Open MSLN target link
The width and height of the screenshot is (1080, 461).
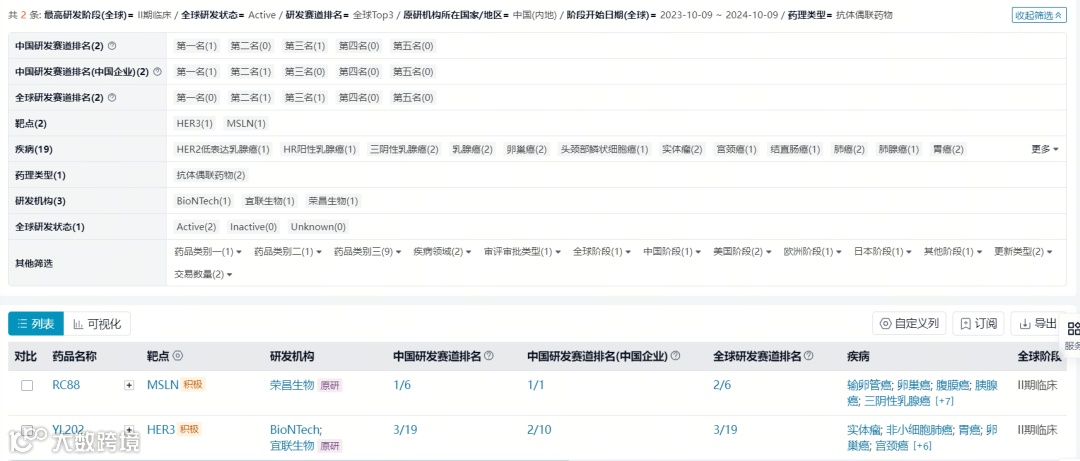point(163,385)
